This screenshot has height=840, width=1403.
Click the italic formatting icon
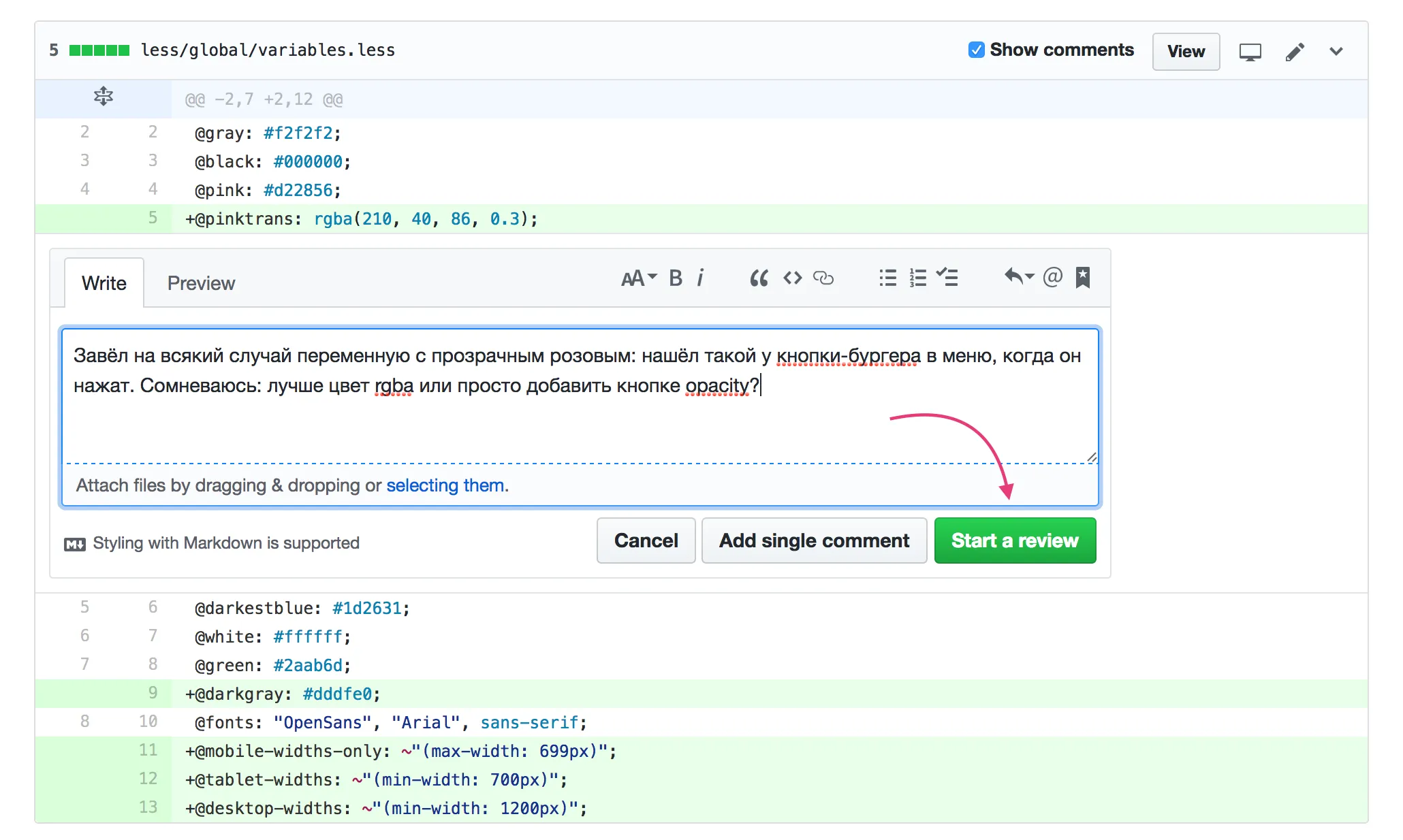point(700,278)
